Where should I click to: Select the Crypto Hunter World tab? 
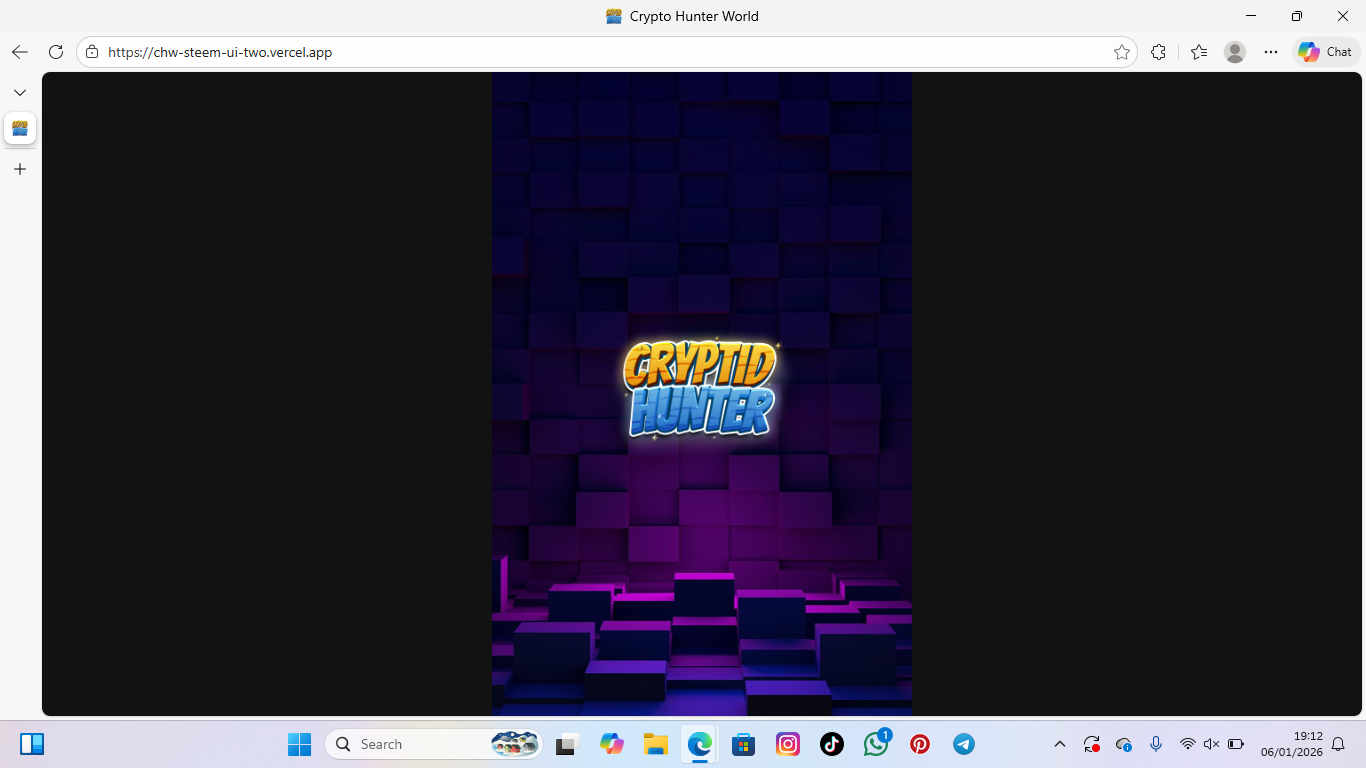[x=20, y=128]
